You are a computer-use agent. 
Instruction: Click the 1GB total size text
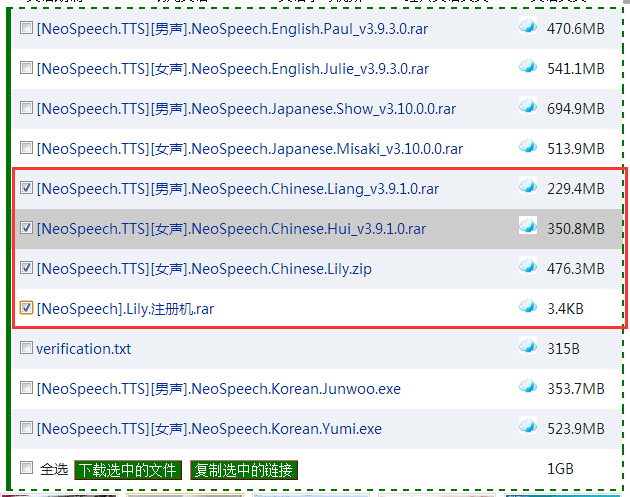point(560,469)
